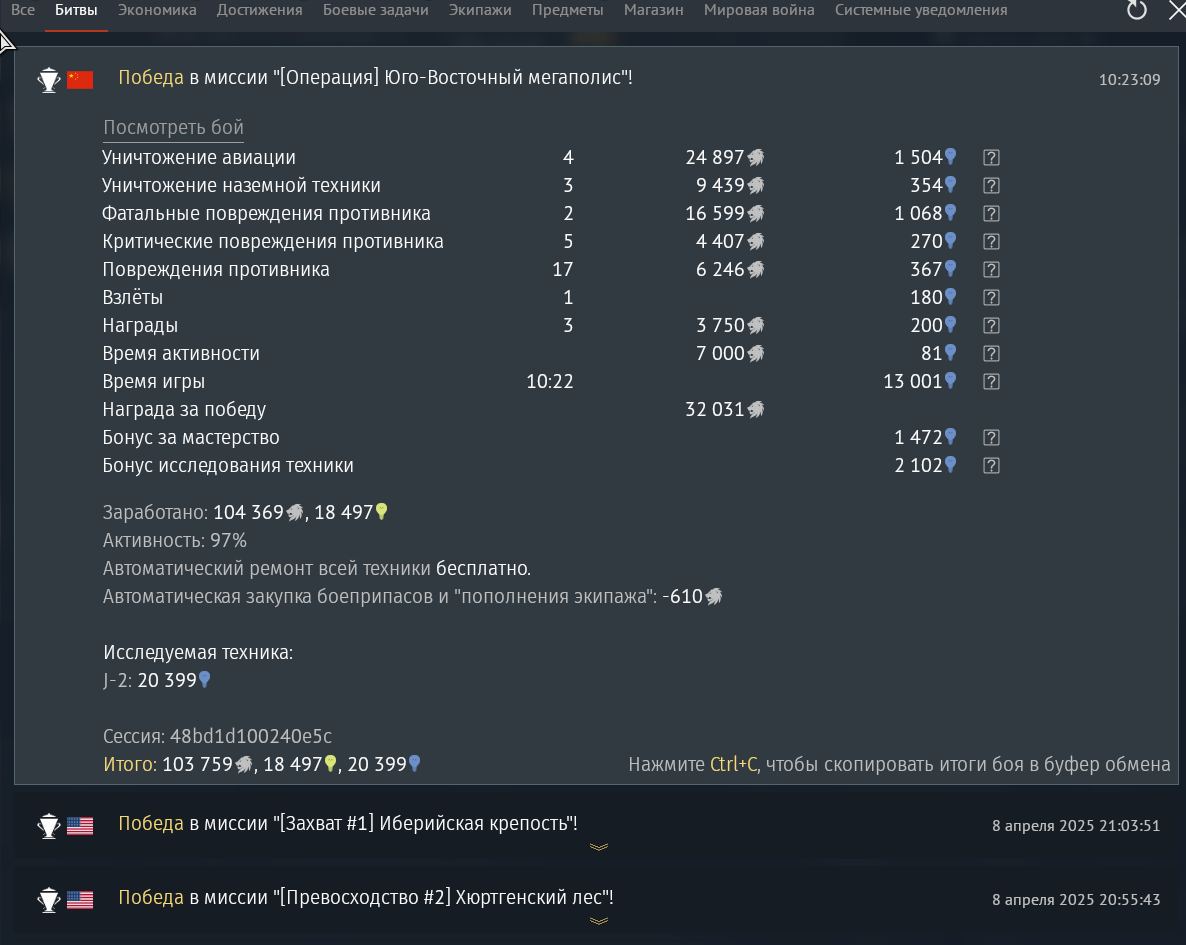1186x945 pixels.
Task: Open the Предметы tab
Action: (568, 11)
